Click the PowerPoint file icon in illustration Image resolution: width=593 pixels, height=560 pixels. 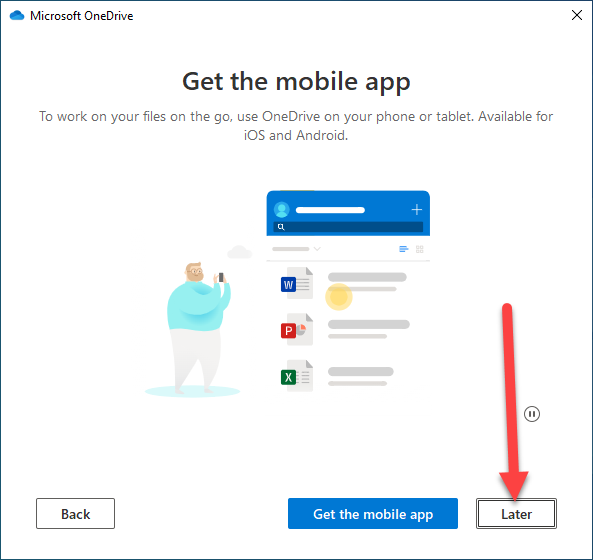(297, 329)
